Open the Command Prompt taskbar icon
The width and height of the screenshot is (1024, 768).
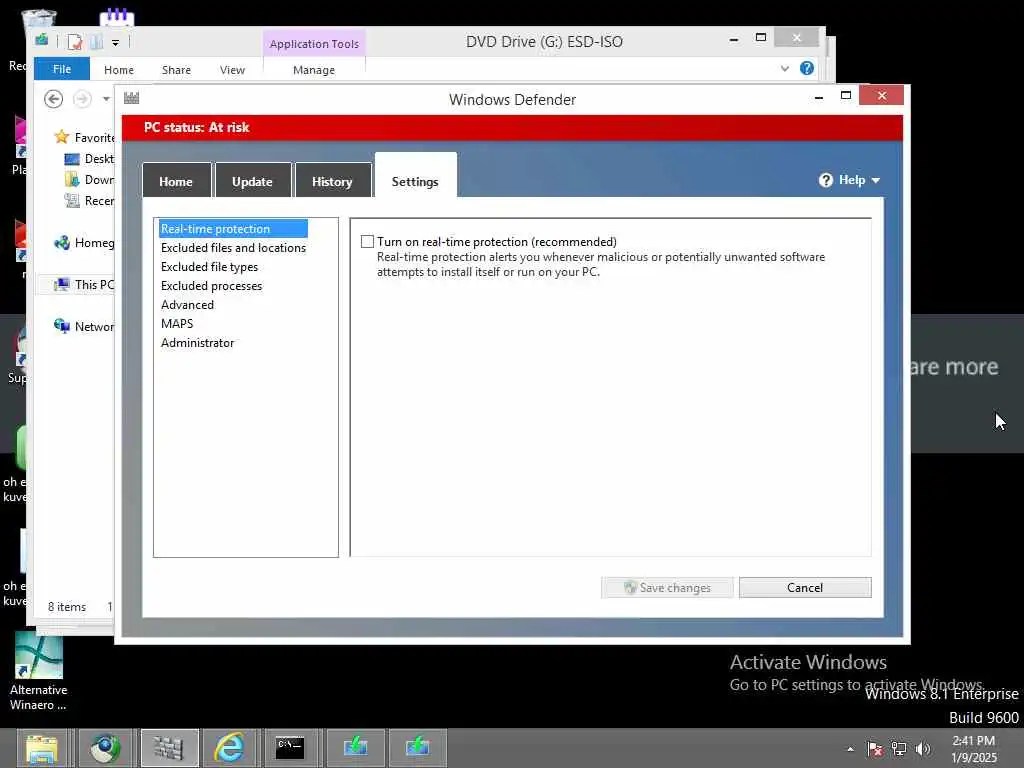(291, 748)
